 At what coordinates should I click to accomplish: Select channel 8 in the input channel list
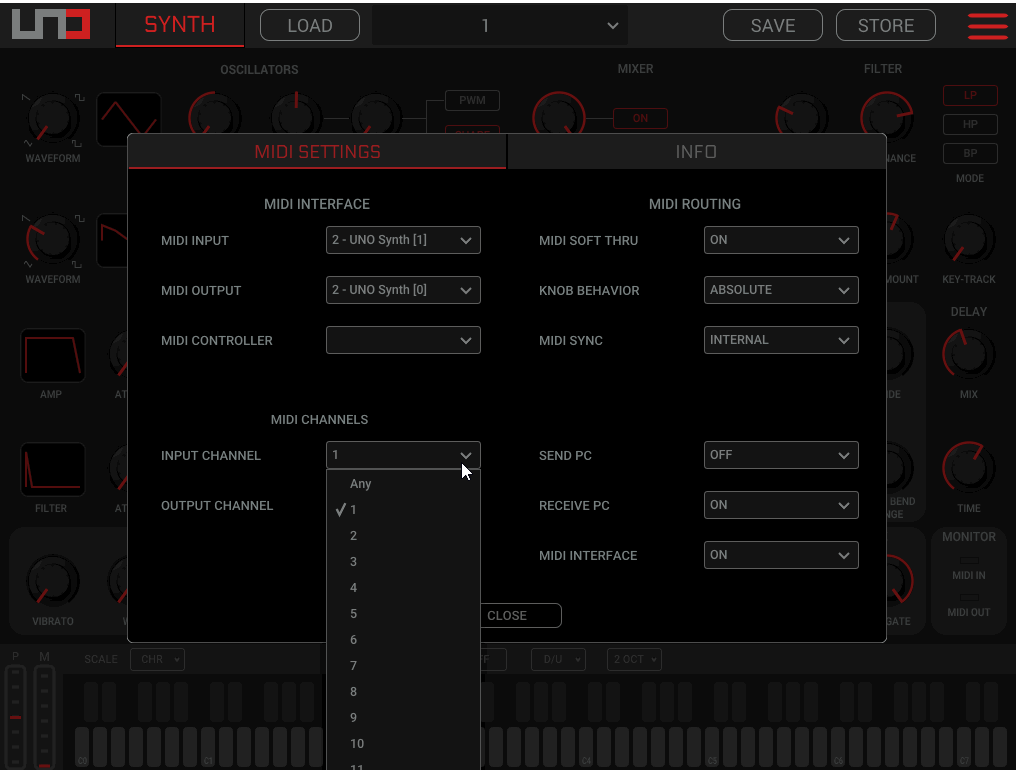403,692
